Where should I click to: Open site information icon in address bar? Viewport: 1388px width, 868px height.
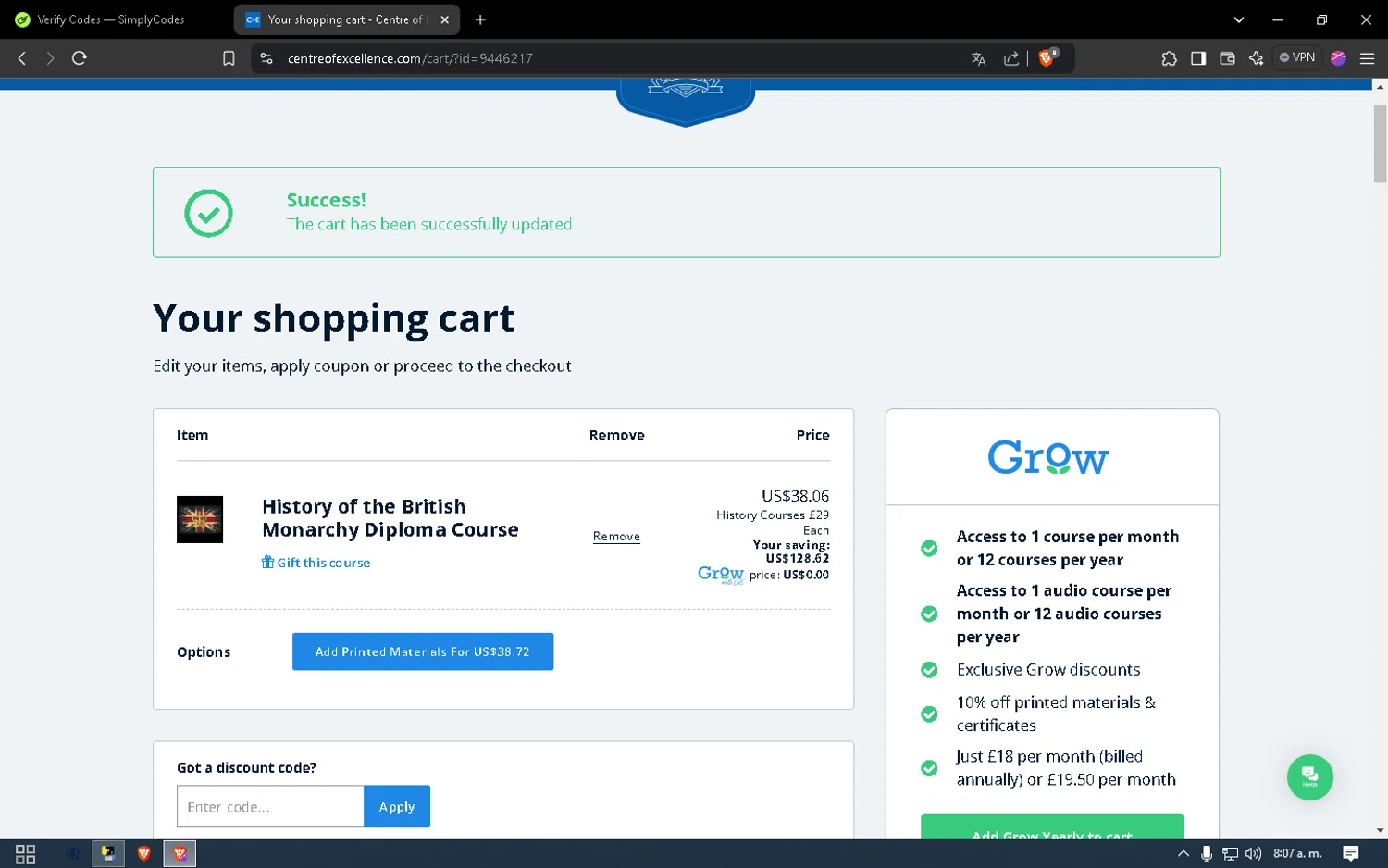(266, 58)
